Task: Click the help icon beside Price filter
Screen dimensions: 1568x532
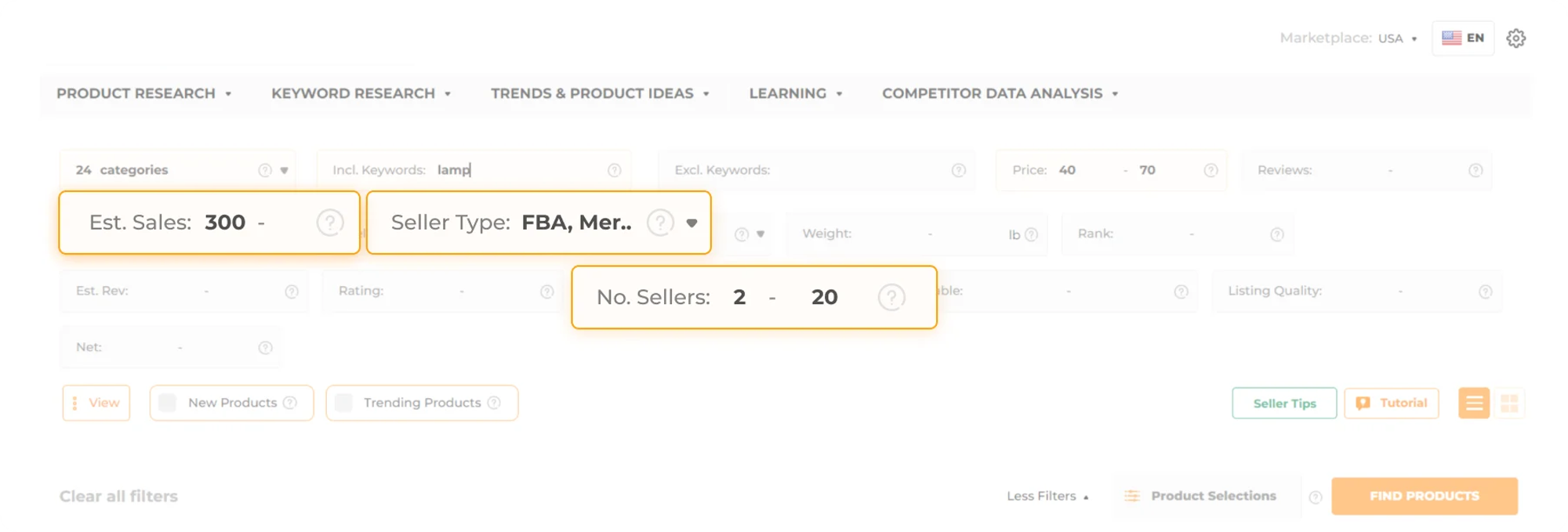Action: pos(1210,170)
